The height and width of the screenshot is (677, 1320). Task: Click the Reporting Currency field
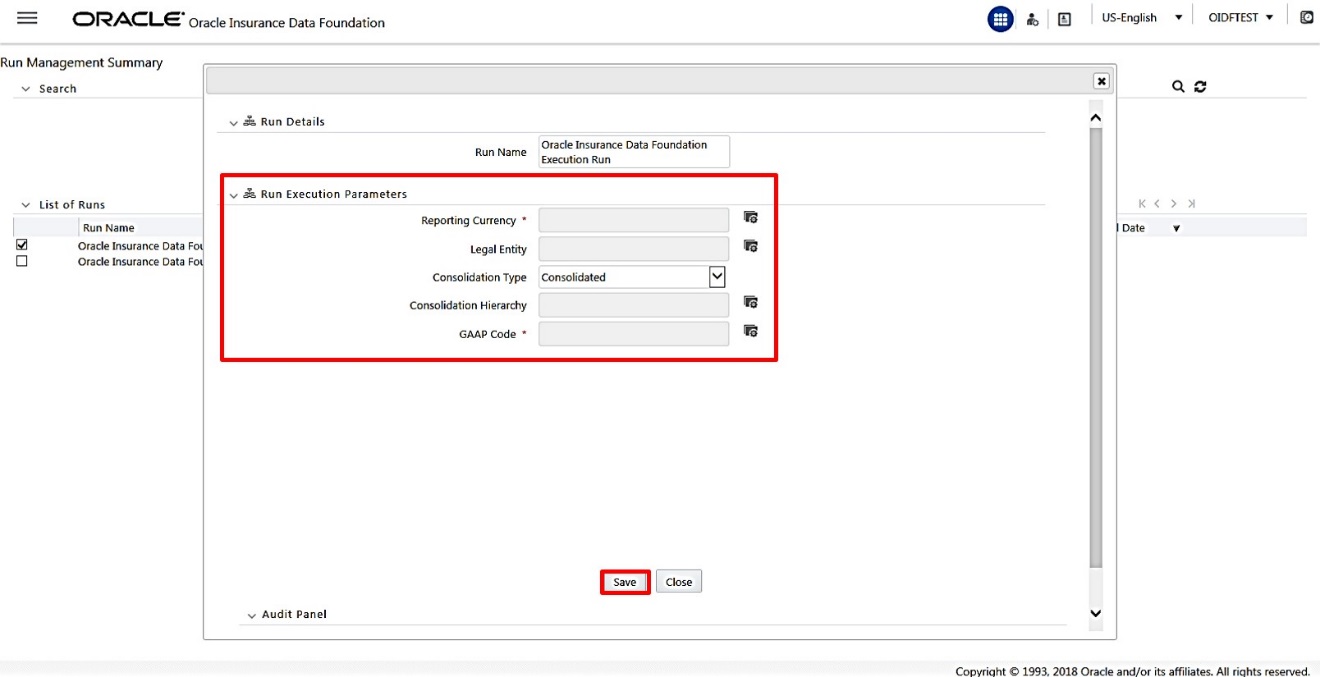point(634,220)
